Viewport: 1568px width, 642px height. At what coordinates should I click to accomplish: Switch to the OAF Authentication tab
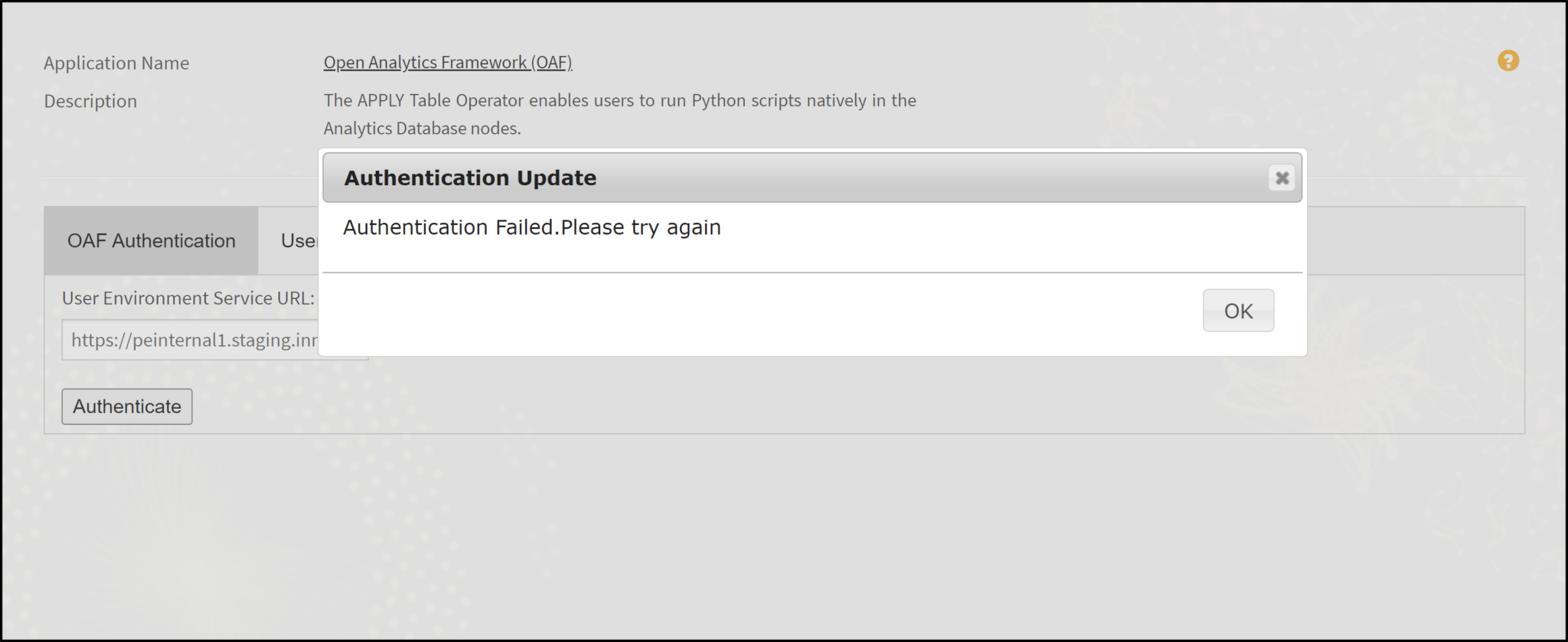point(151,241)
